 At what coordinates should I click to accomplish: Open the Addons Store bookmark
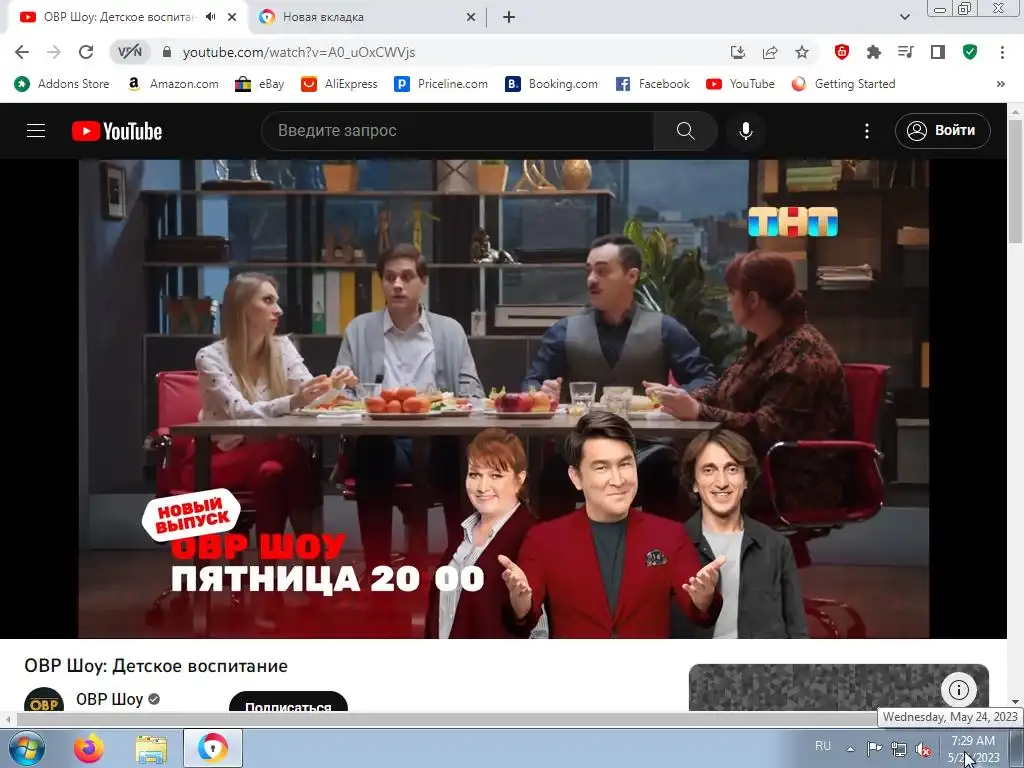click(x=61, y=84)
